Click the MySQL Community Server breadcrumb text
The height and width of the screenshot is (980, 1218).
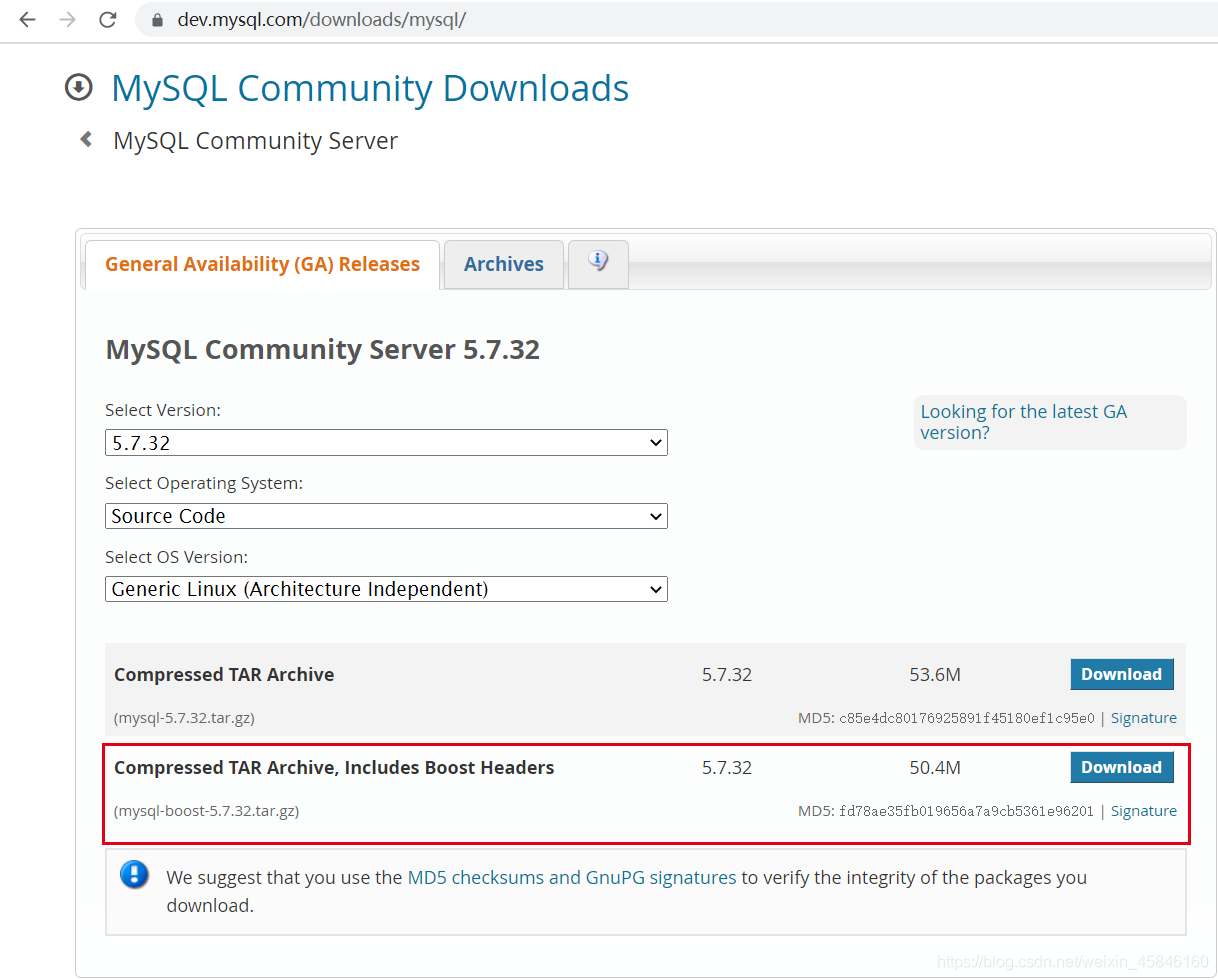[255, 141]
